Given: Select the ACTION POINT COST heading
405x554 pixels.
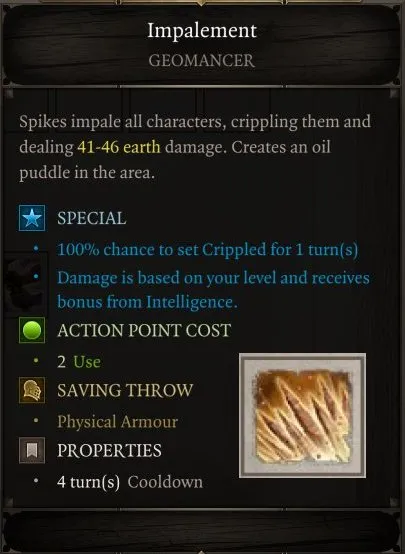Looking at the screenshot, I should click(x=144, y=330).
